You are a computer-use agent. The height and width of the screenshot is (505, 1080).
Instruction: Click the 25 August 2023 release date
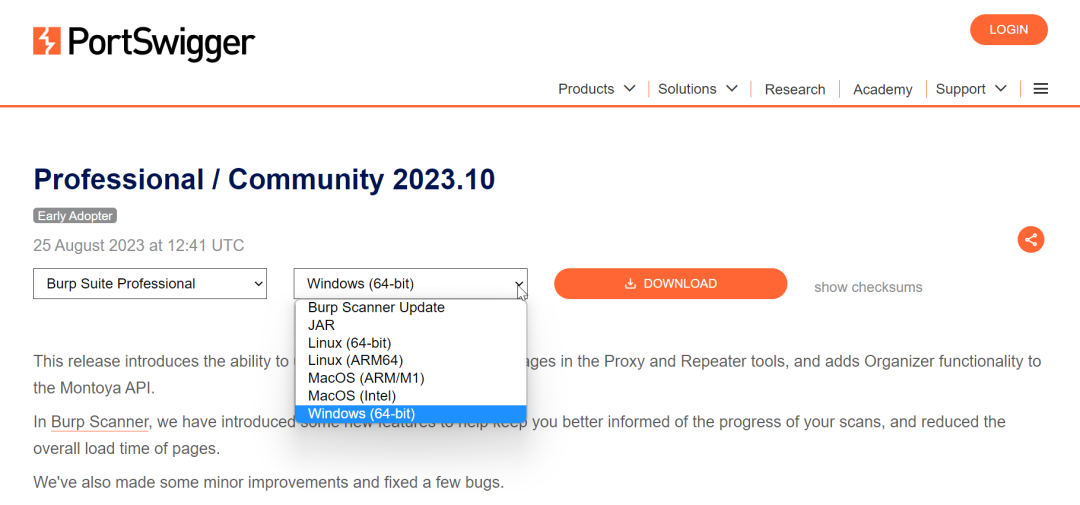[x=138, y=245]
